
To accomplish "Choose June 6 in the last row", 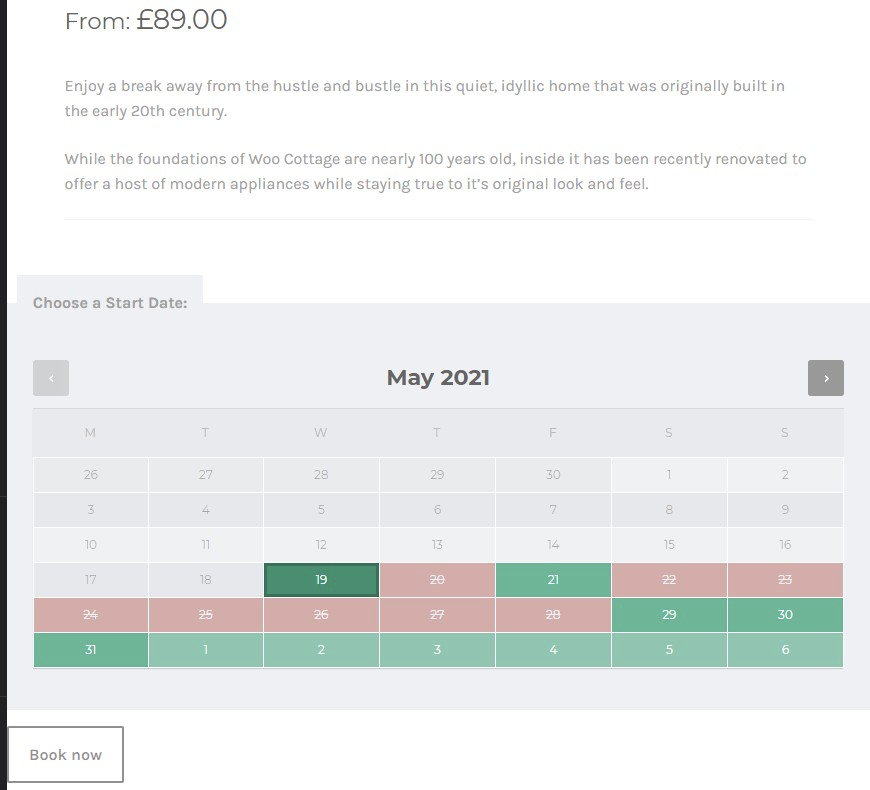I will [785, 650].
